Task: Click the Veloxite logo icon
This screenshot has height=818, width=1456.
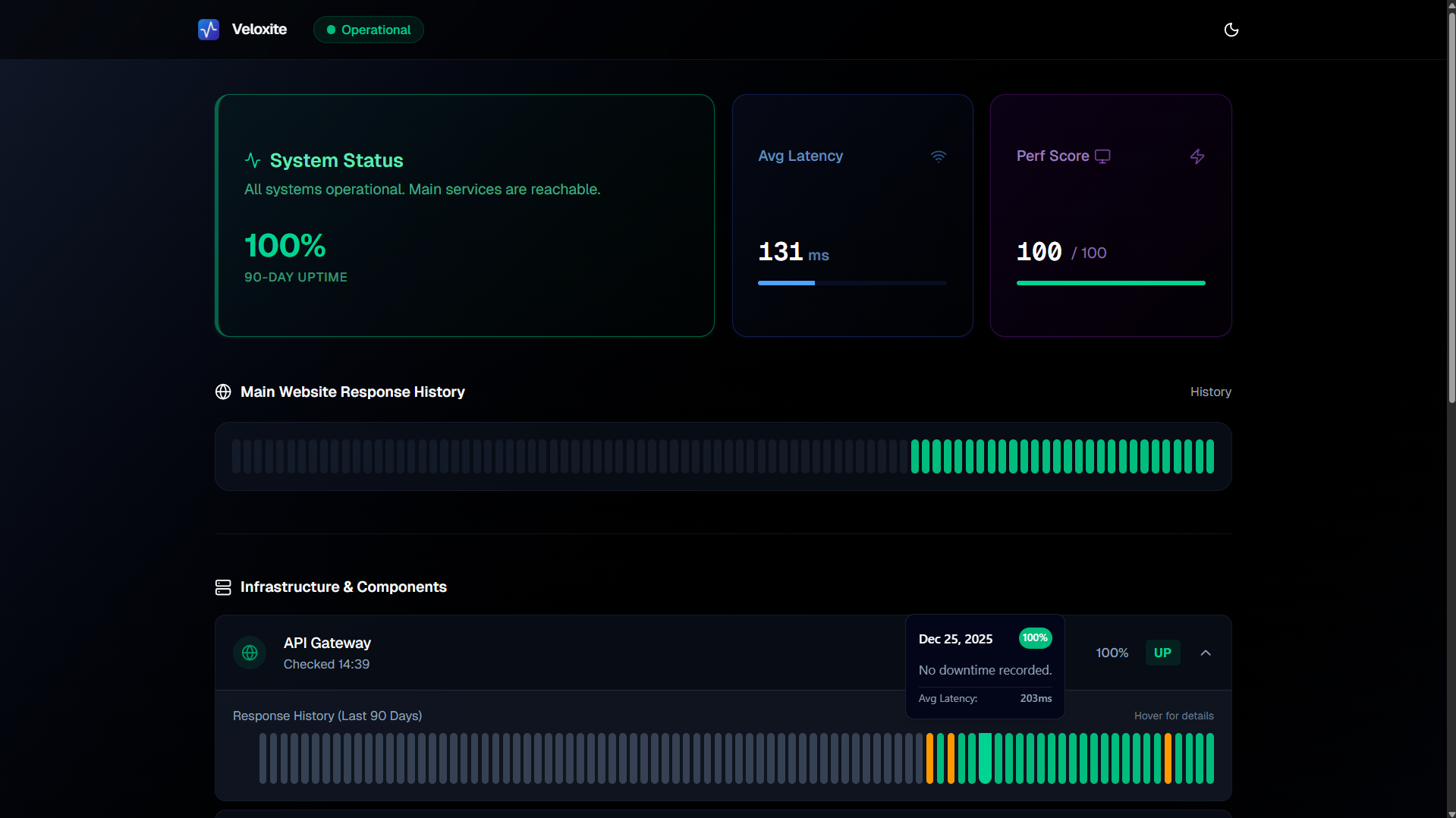Action: pos(209,30)
